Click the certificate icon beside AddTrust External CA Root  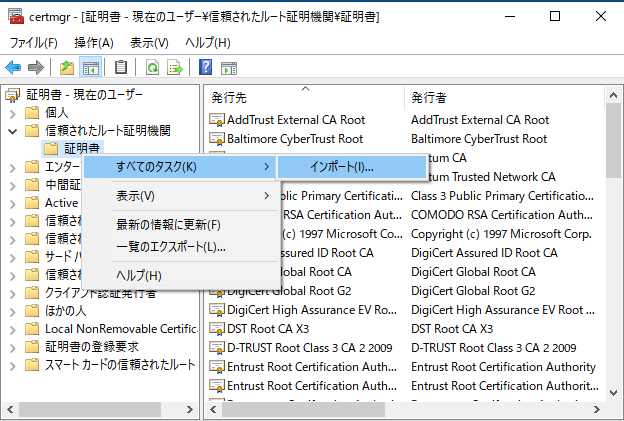click(x=217, y=120)
